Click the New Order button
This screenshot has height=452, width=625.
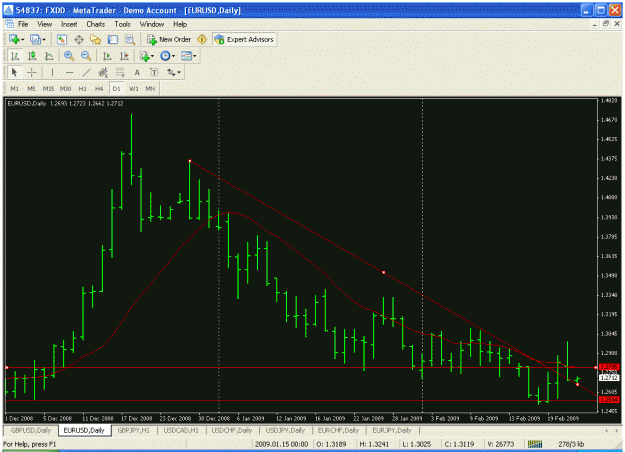(169, 39)
